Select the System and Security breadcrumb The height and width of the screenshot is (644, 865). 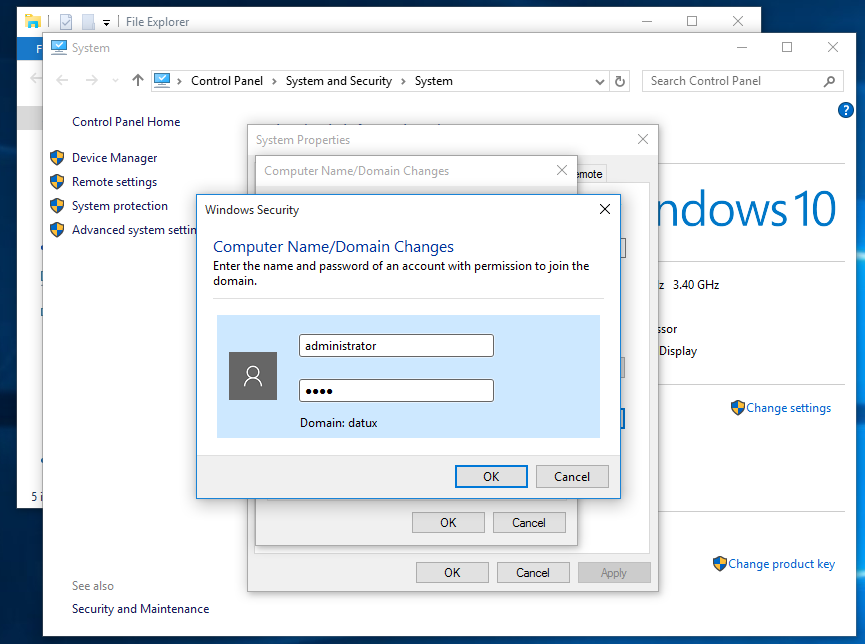coord(339,81)
